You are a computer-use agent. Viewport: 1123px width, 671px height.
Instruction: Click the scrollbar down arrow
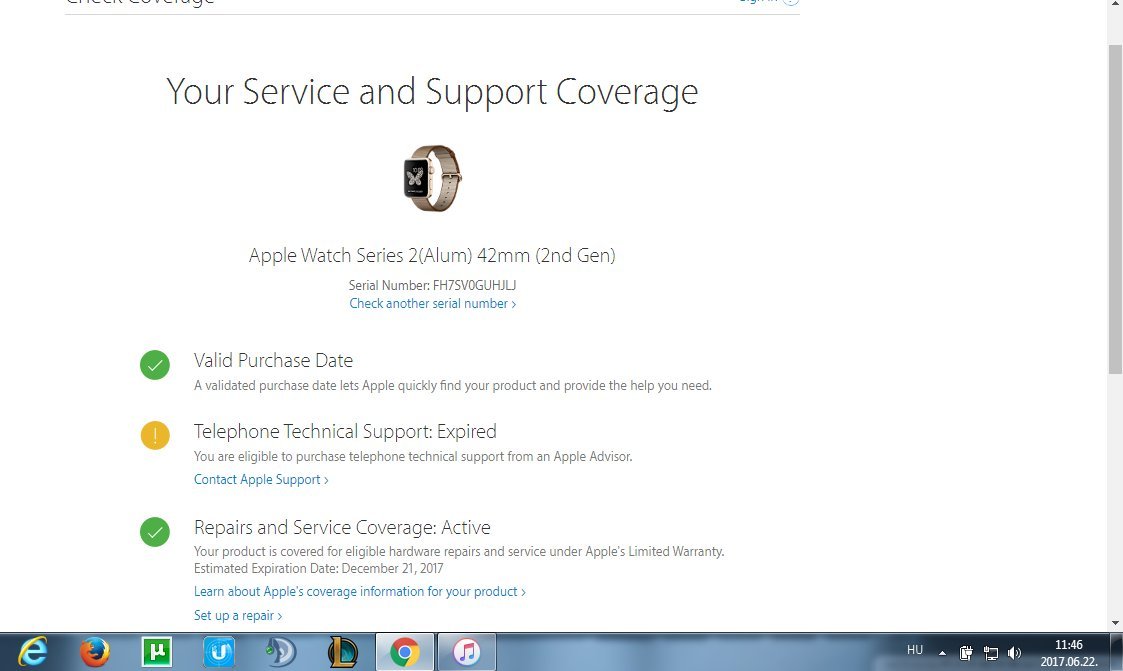1115,624
